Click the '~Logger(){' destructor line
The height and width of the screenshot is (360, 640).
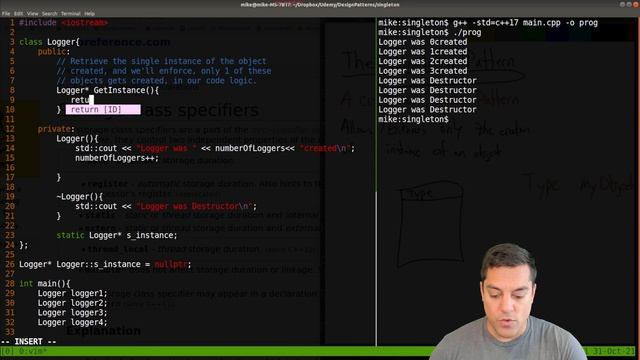(x=80, y=197)
